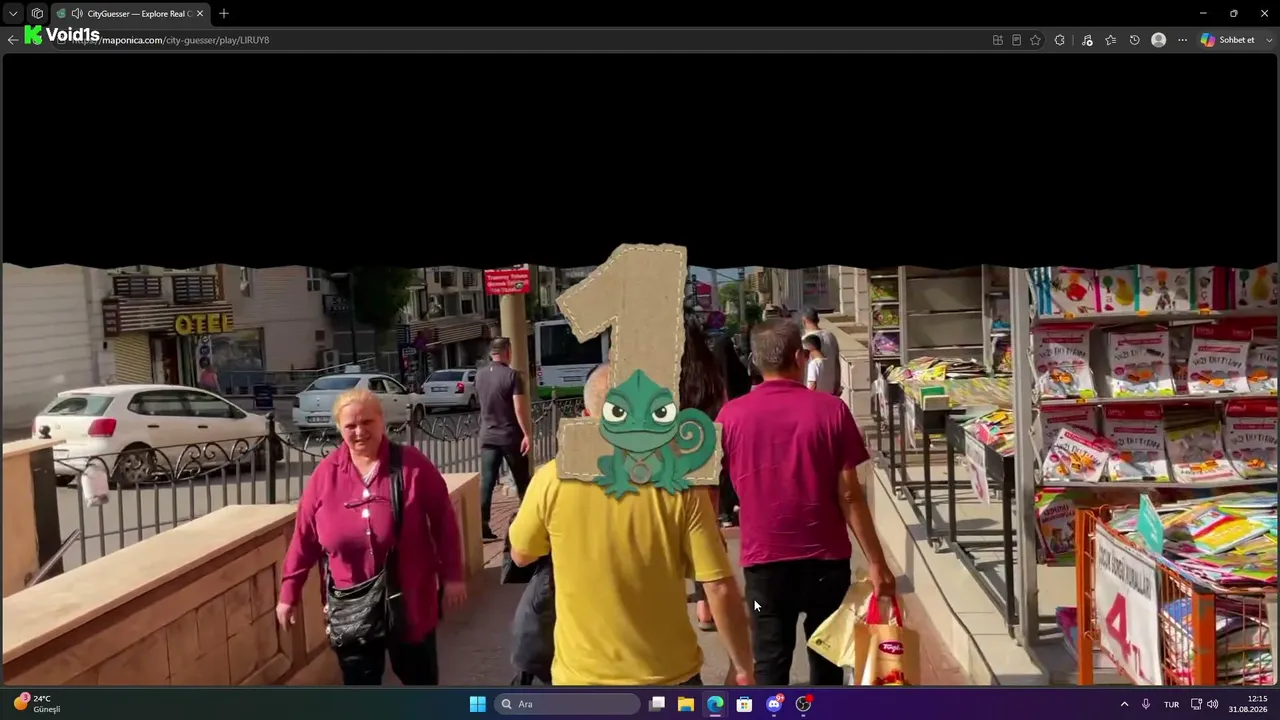Image resolution: width=1280 pixels, height=720 pixels.
Task: Open the browser settings and more menu
Action: [x=1182, y=40]
